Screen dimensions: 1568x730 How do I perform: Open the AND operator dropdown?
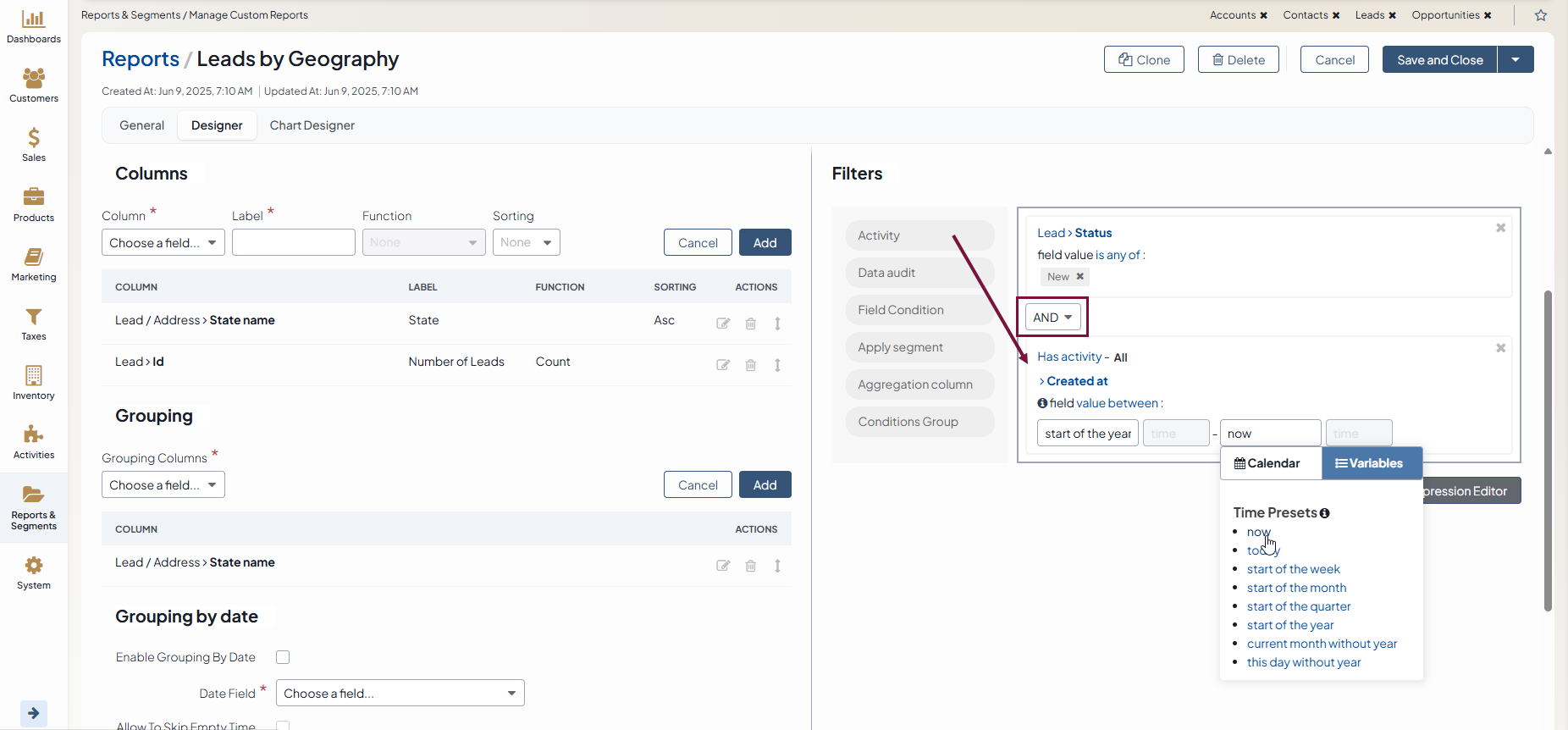[1052, 318]
